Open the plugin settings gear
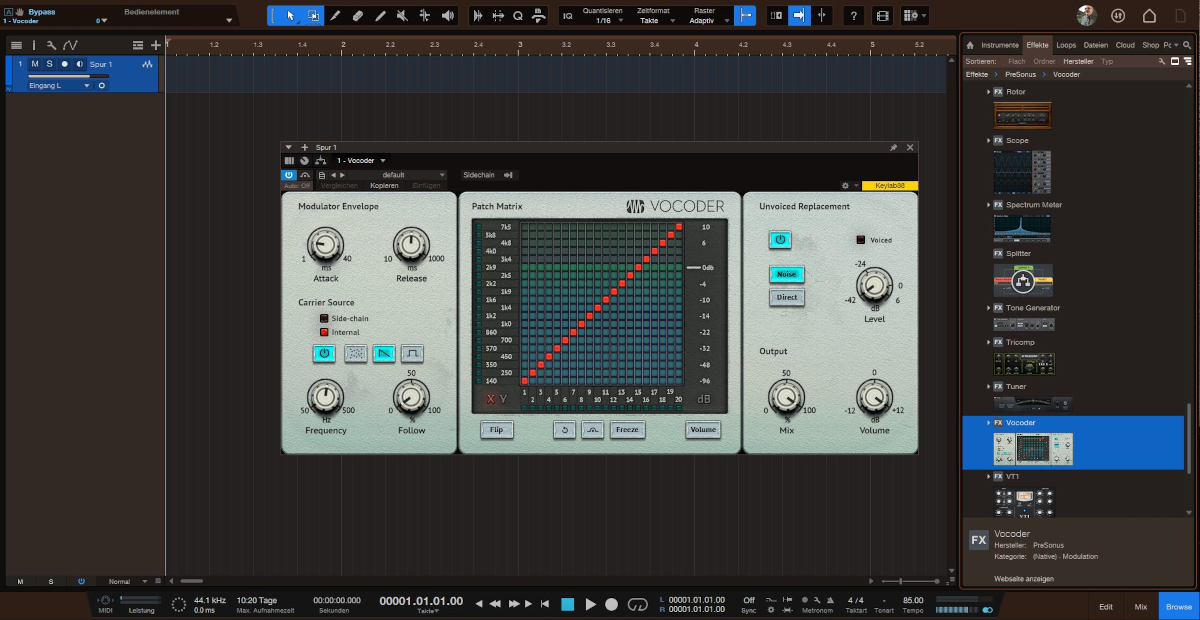Viewport: 1200px width, 620px height. point(846,185)
